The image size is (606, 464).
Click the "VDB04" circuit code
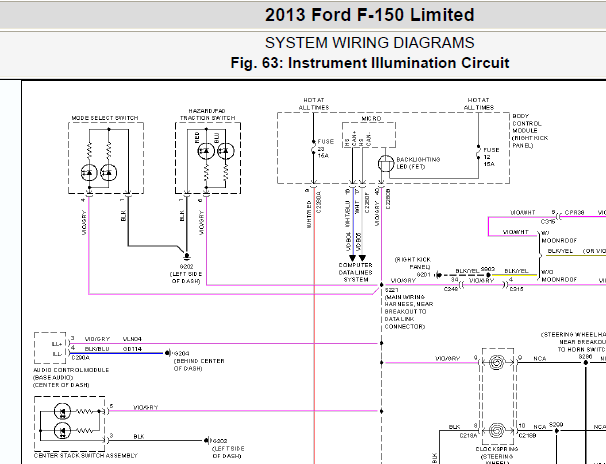point(347,242)
